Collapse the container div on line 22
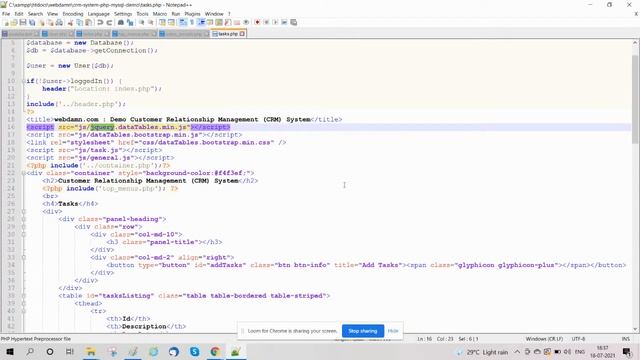640x360 pixels. click(23, 173)
